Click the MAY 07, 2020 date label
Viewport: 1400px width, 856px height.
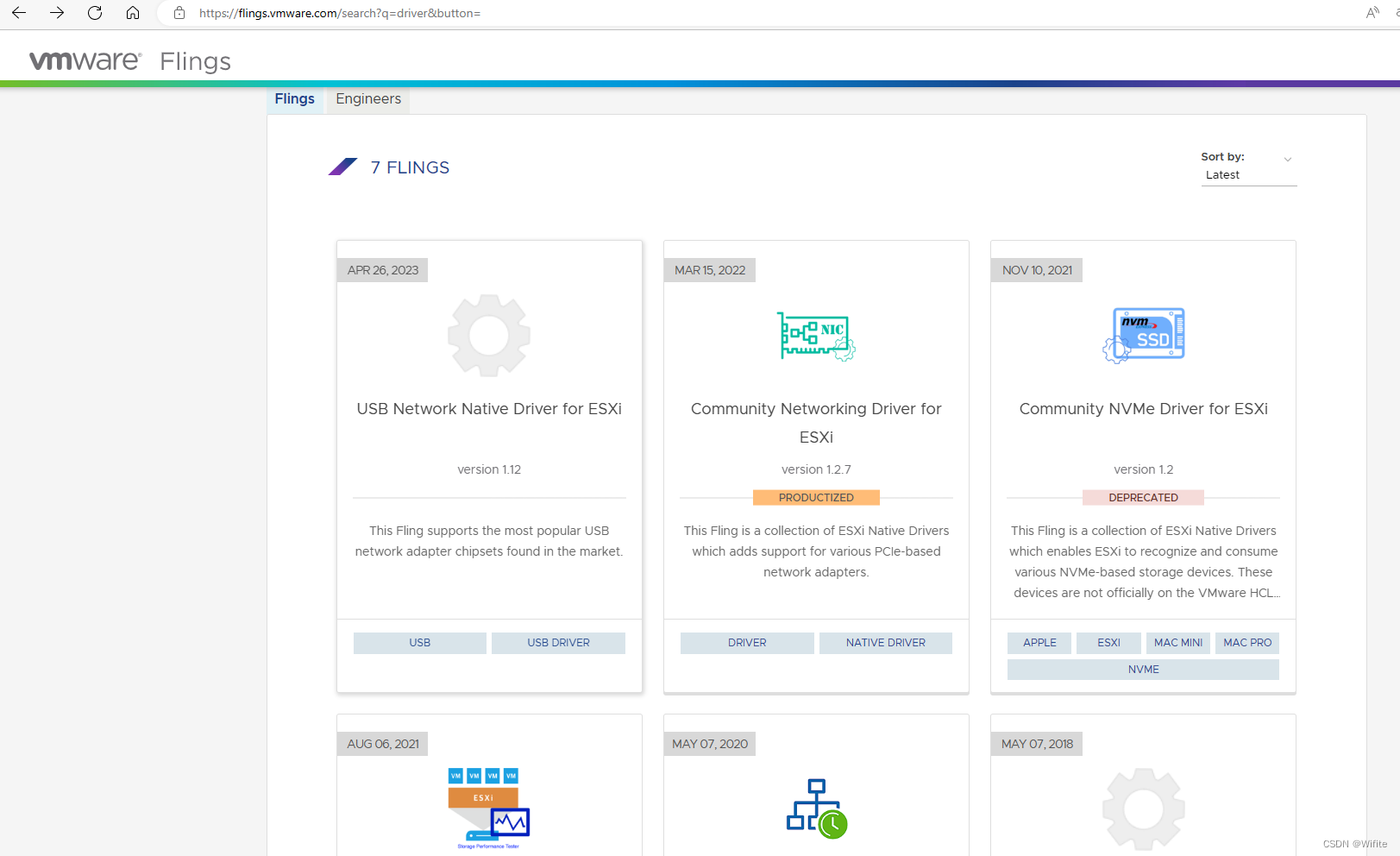pyautogui.click(x=710, y=744)
